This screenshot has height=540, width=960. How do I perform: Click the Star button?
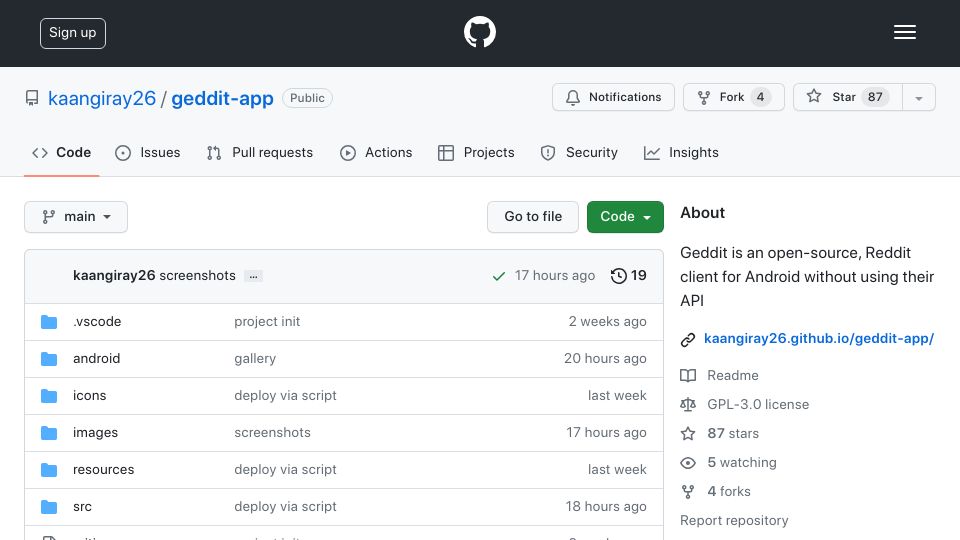[x=848, y=97]
